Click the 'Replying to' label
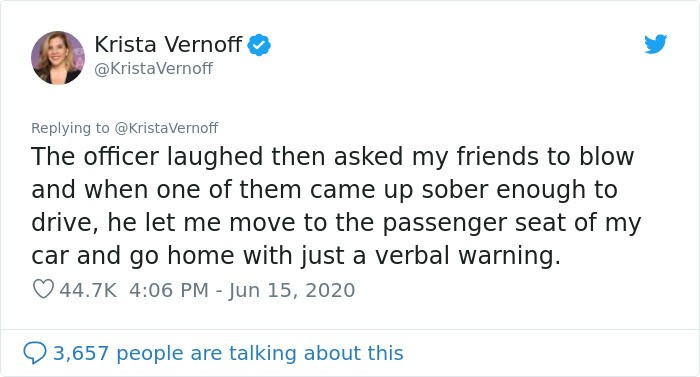 coord(70,128)
